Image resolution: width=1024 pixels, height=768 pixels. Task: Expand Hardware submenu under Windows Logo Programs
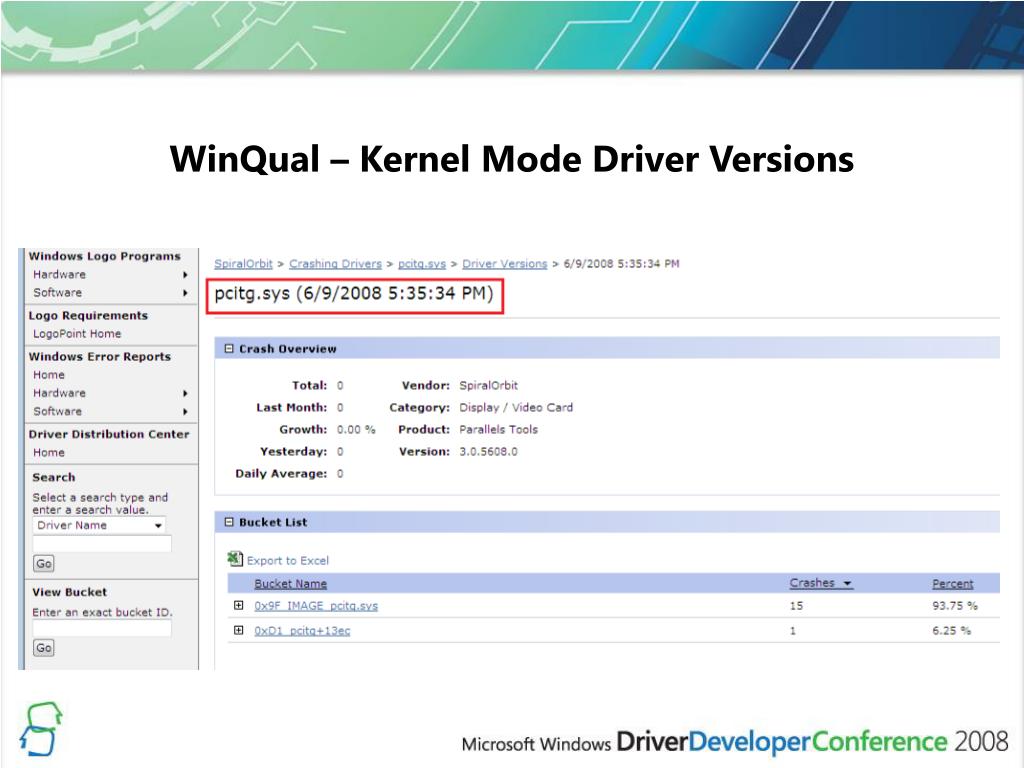tap(185, 275)
